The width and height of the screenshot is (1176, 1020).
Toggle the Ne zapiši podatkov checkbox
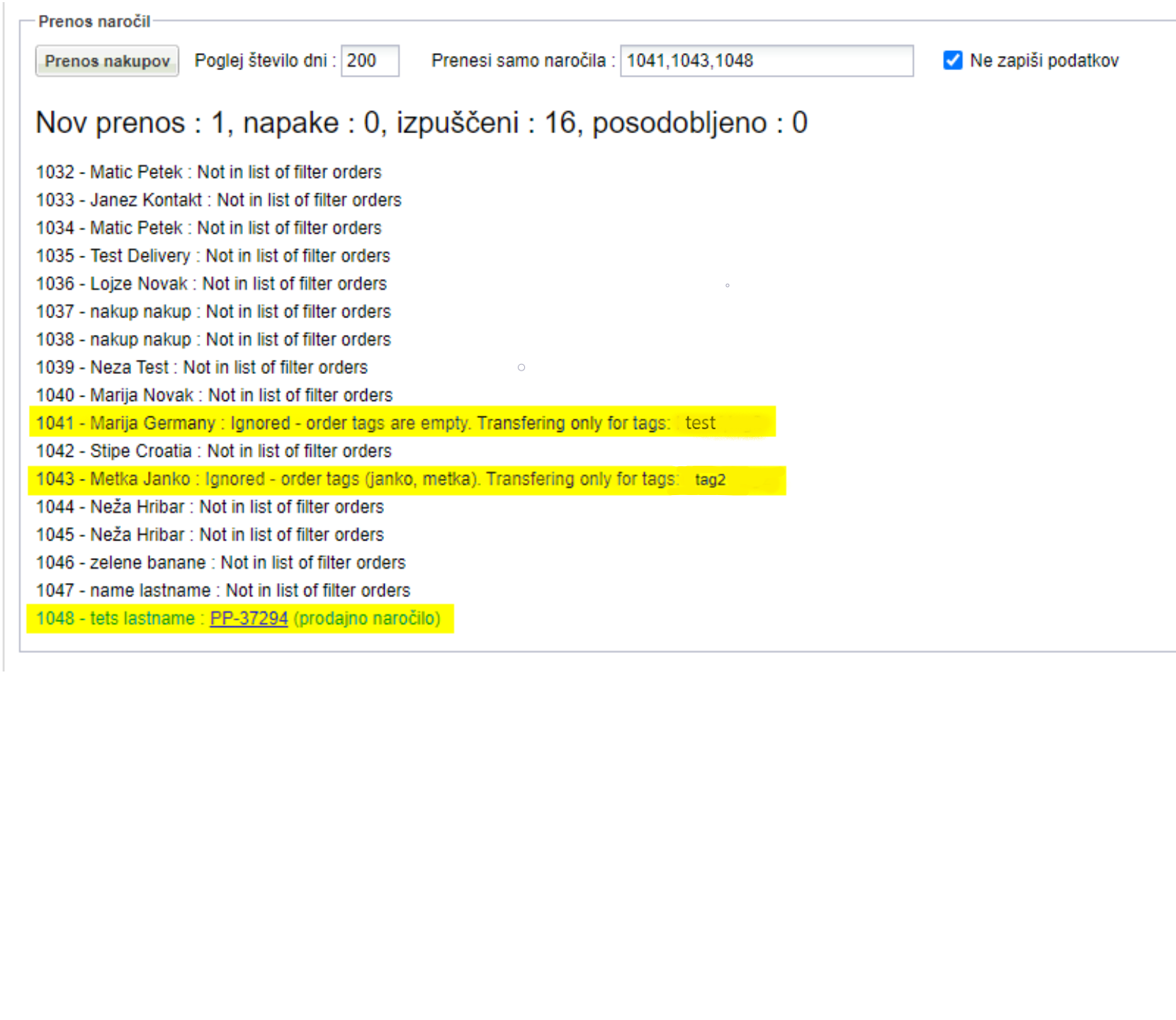pyautogui.click(x=953, y=61)
